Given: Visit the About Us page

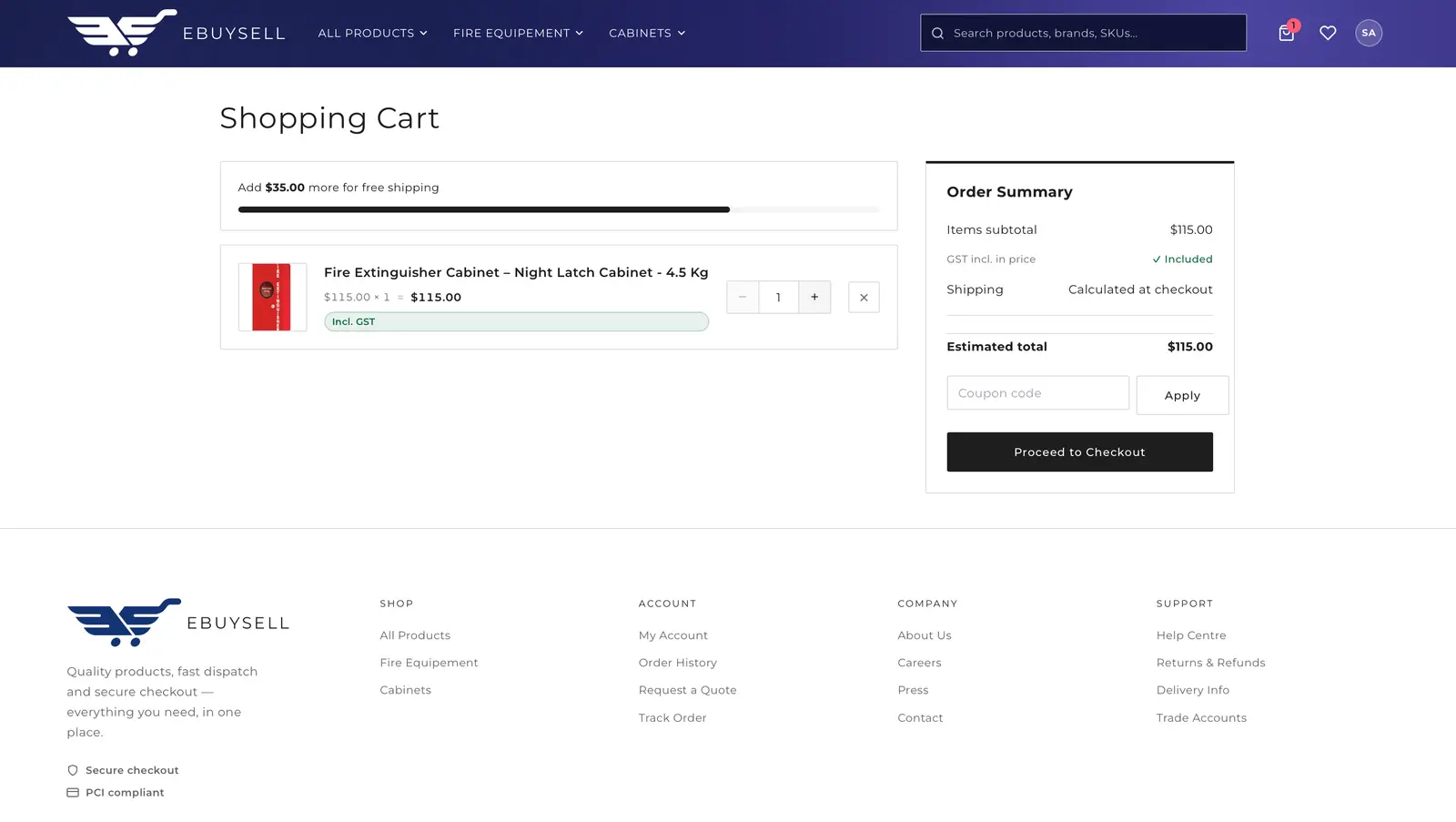Looking at the screenshot, I should 924,635.
